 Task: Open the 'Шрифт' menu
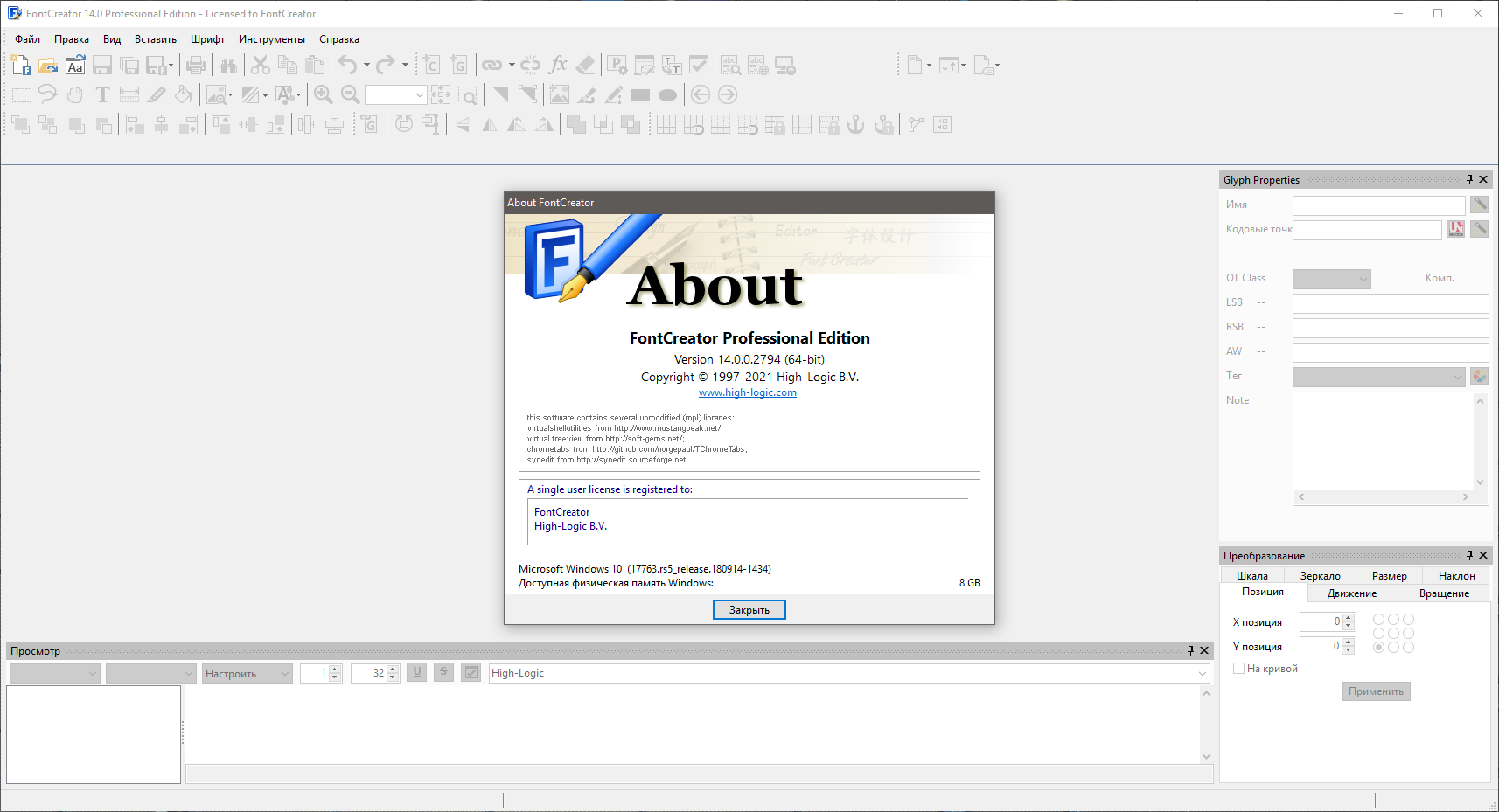pyautogui.click(x=207, y=39)
